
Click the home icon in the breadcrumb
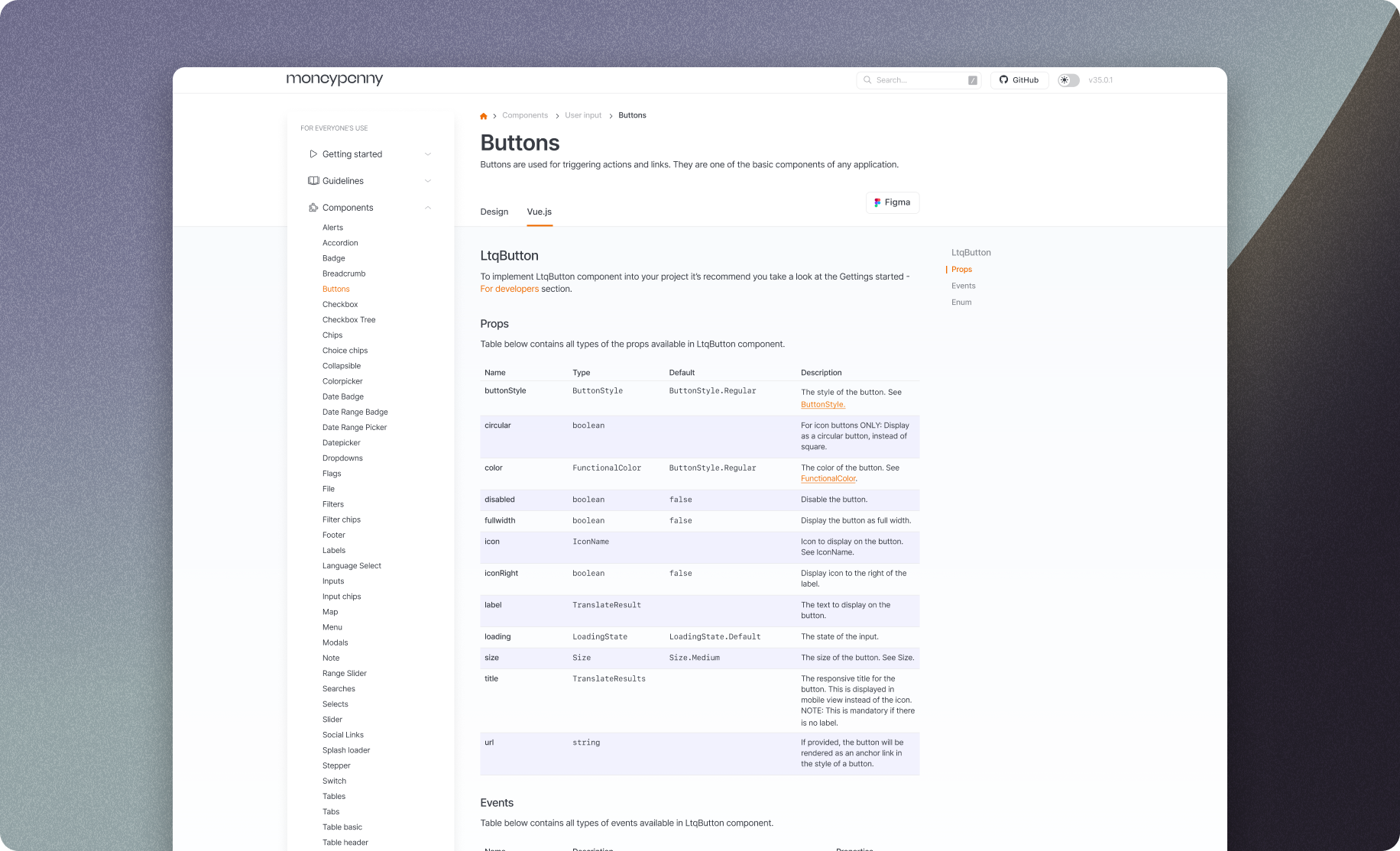click(x=483, y=115)
